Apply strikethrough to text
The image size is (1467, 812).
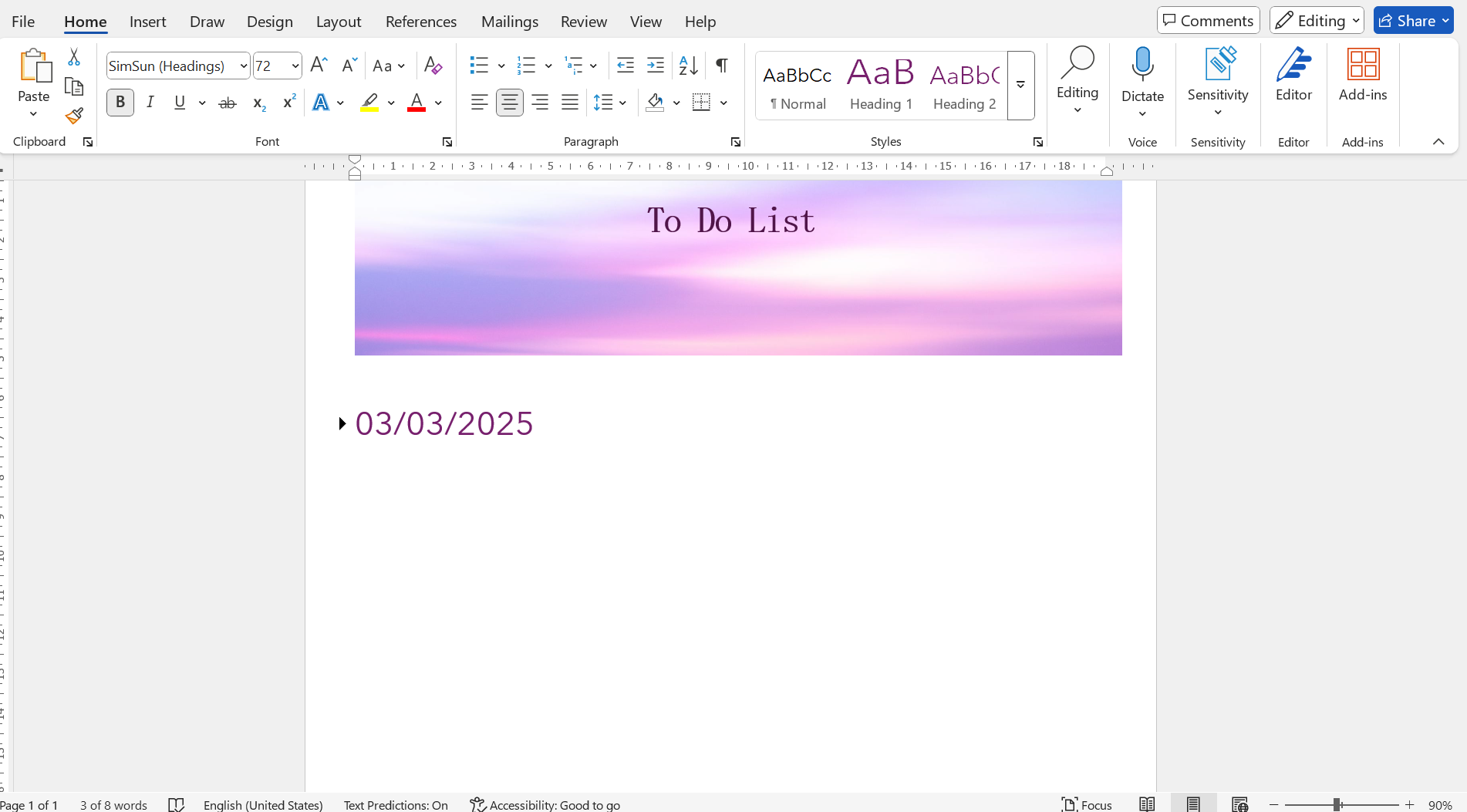(x=227, y=102)
